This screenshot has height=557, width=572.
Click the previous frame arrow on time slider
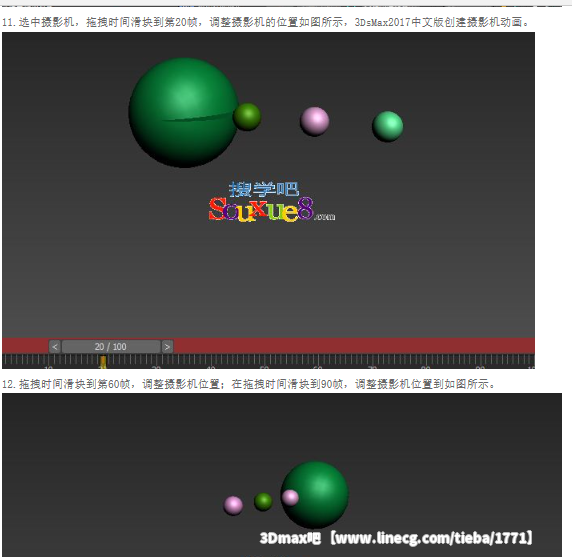point(55,347)
